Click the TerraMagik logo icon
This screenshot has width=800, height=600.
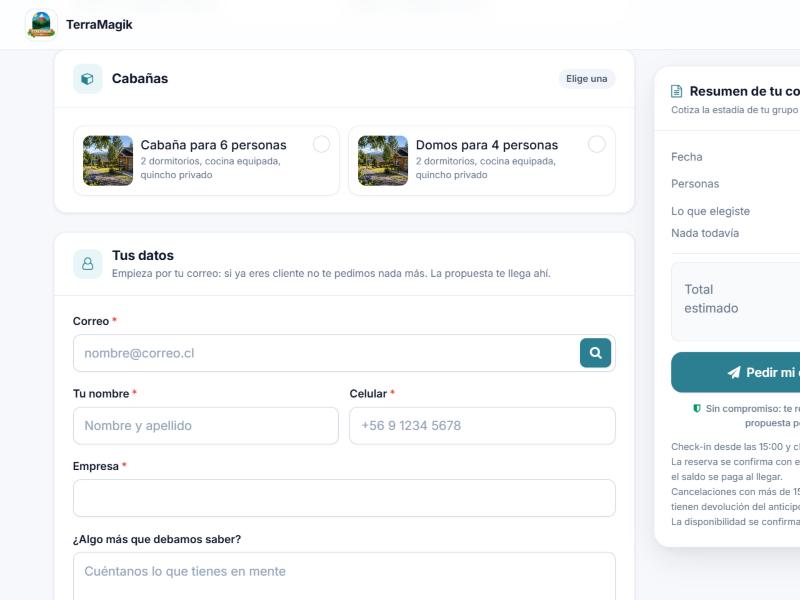click(41, 24)
